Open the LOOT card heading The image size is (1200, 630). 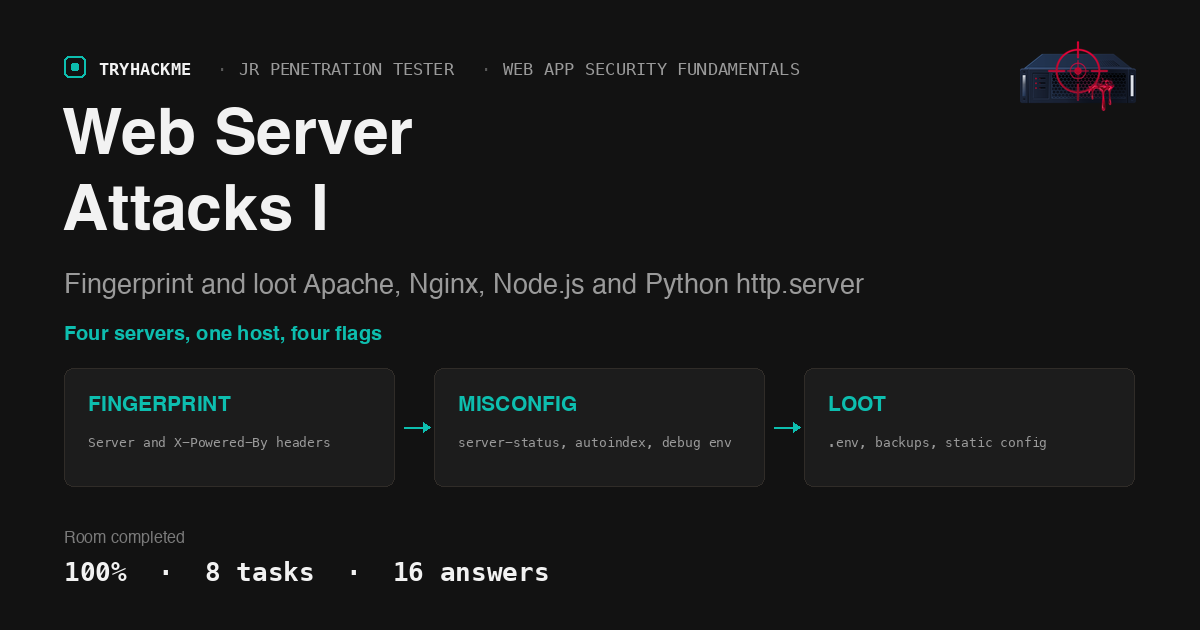857,404
